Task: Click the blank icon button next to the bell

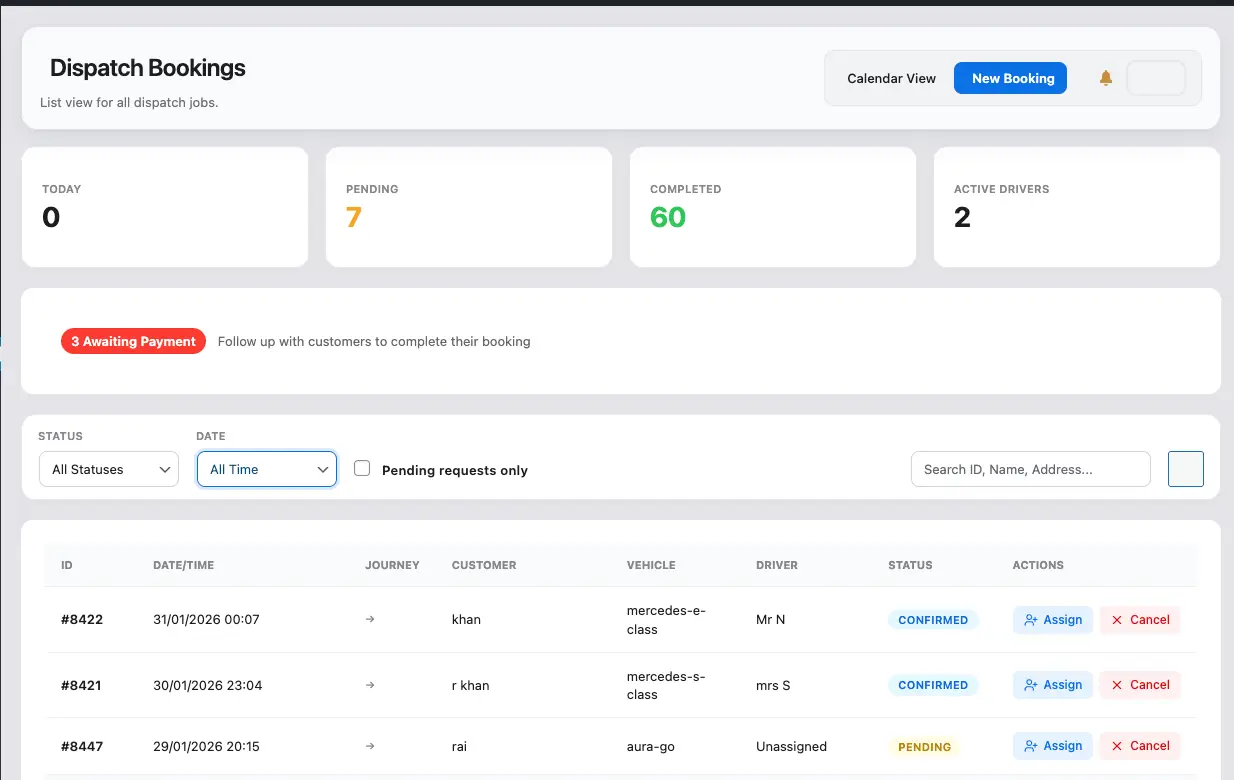Action: pos(1156,78)
